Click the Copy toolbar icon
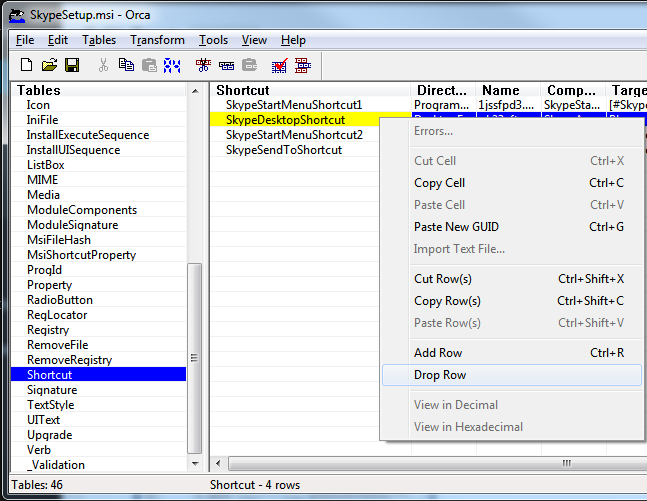 [x=126, y=65]
